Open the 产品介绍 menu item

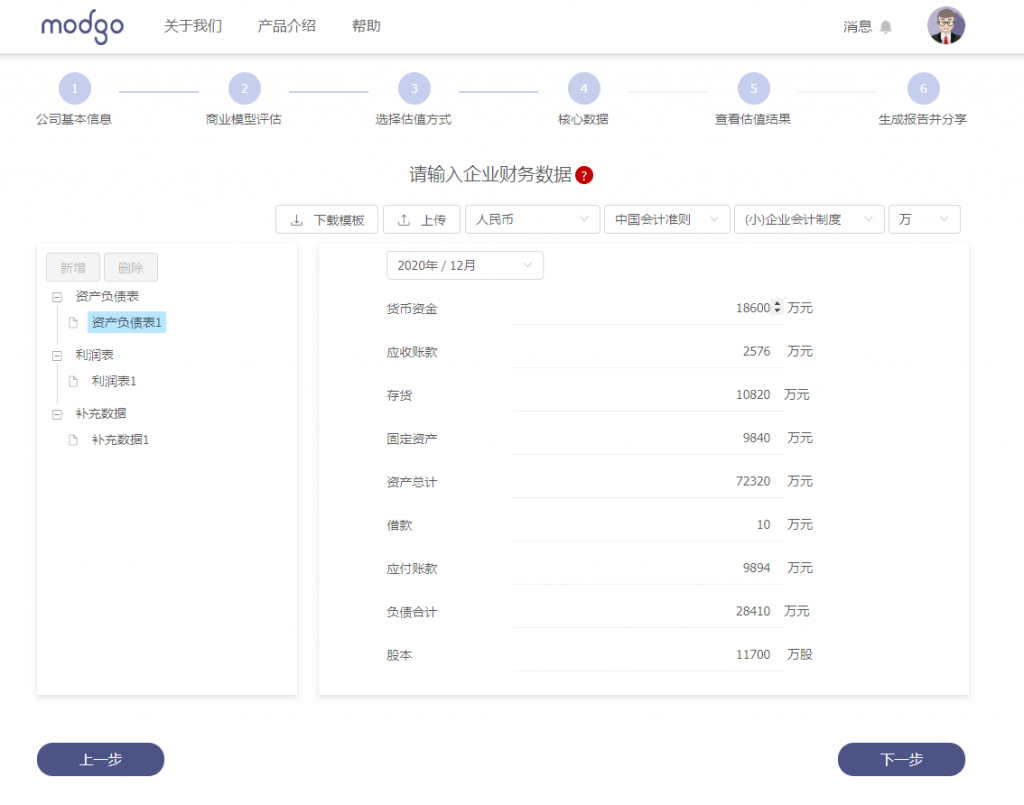pos(287,26)
